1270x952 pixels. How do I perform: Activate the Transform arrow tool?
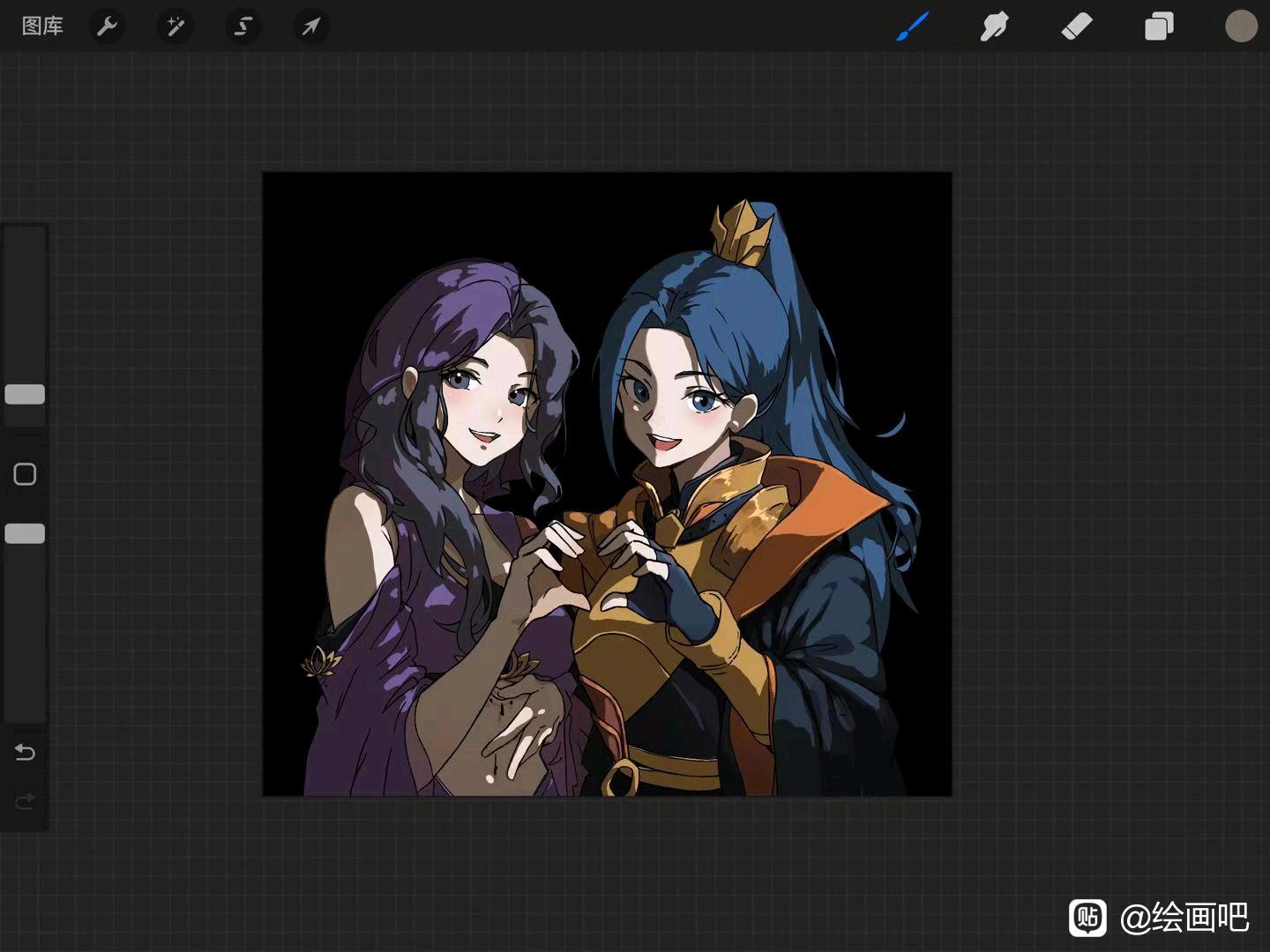pos(310,26)
